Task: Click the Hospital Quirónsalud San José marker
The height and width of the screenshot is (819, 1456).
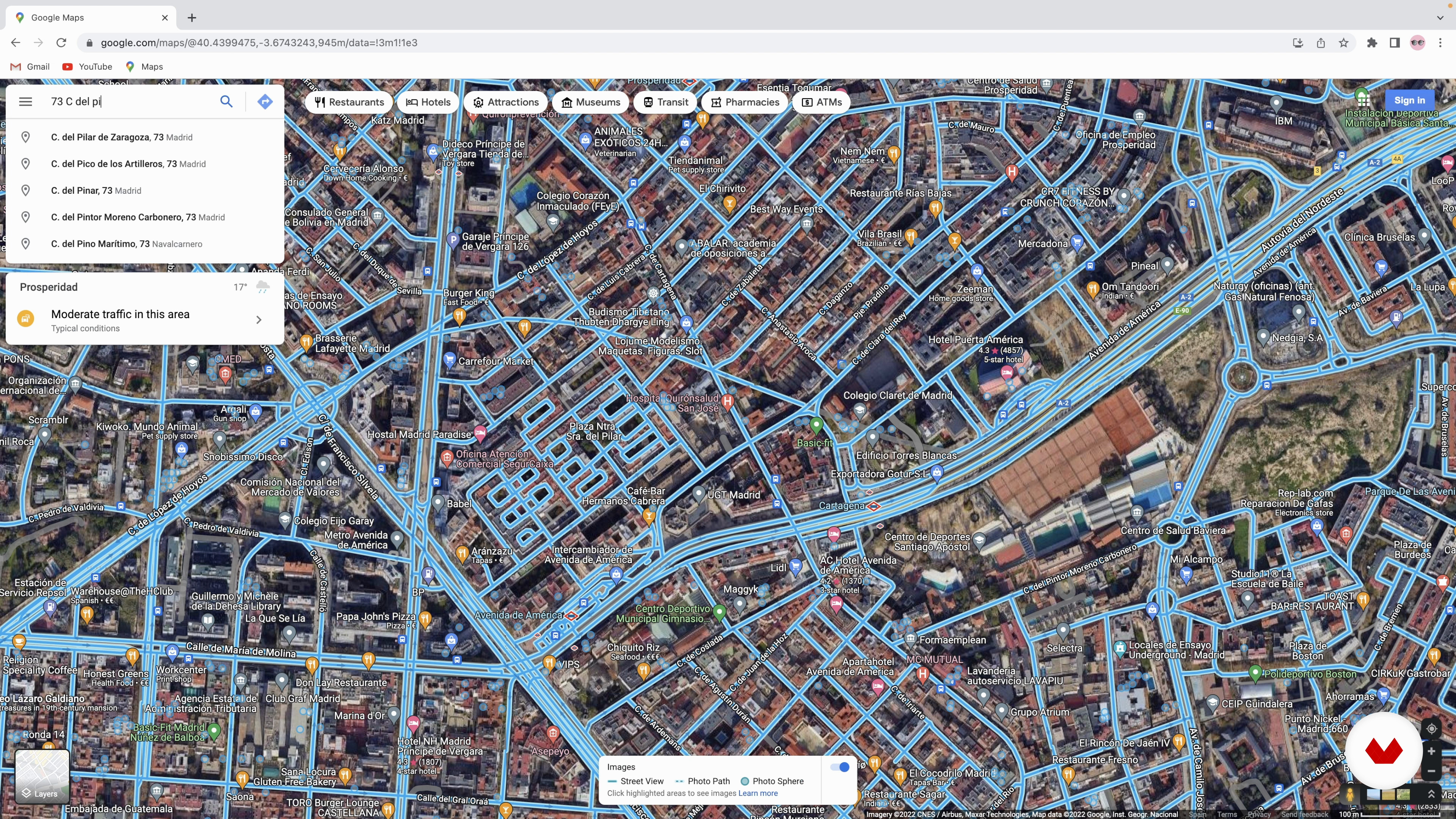Action: (728, 401)
